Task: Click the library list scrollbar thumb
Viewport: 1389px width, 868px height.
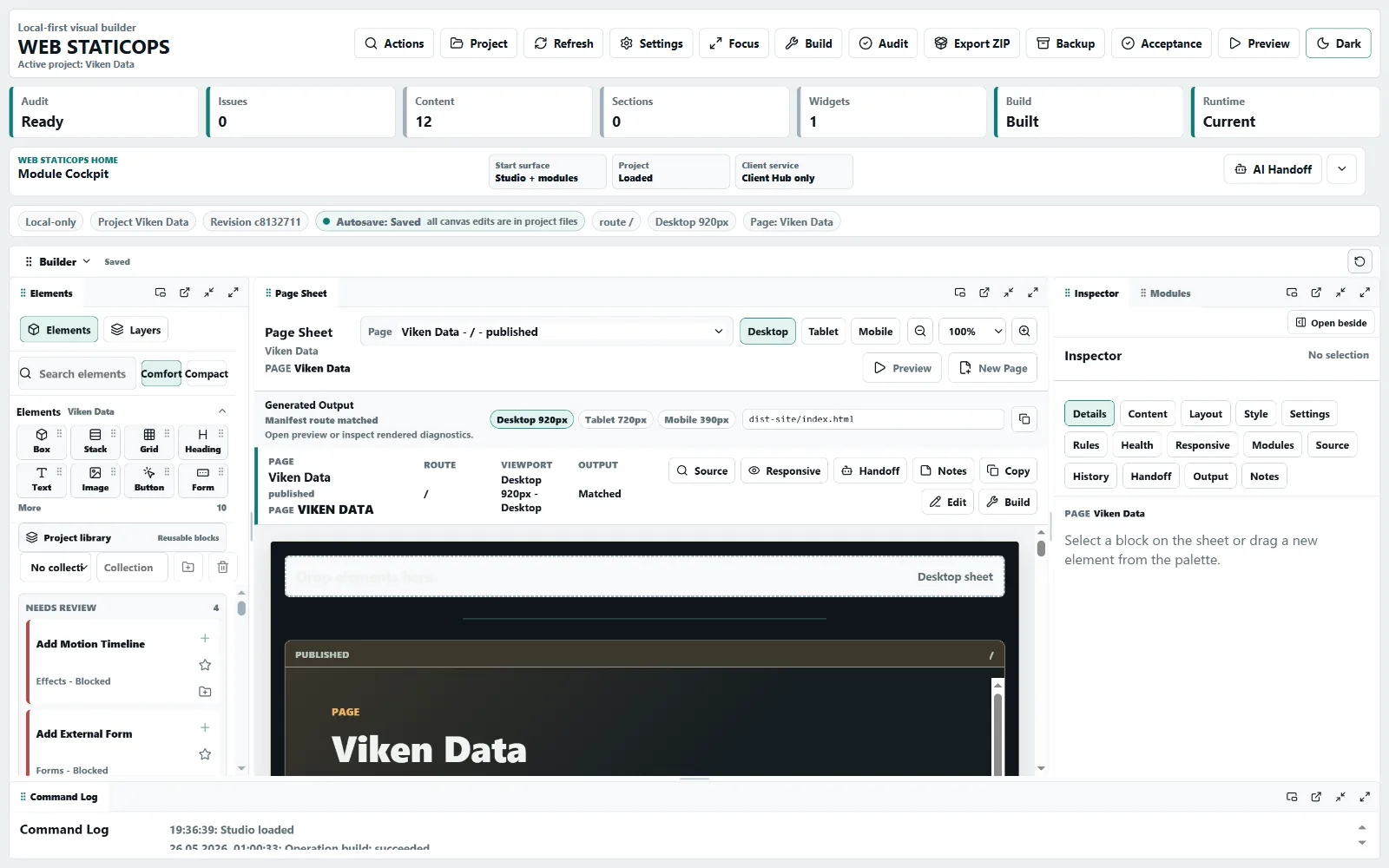Action: coord(241,608)
